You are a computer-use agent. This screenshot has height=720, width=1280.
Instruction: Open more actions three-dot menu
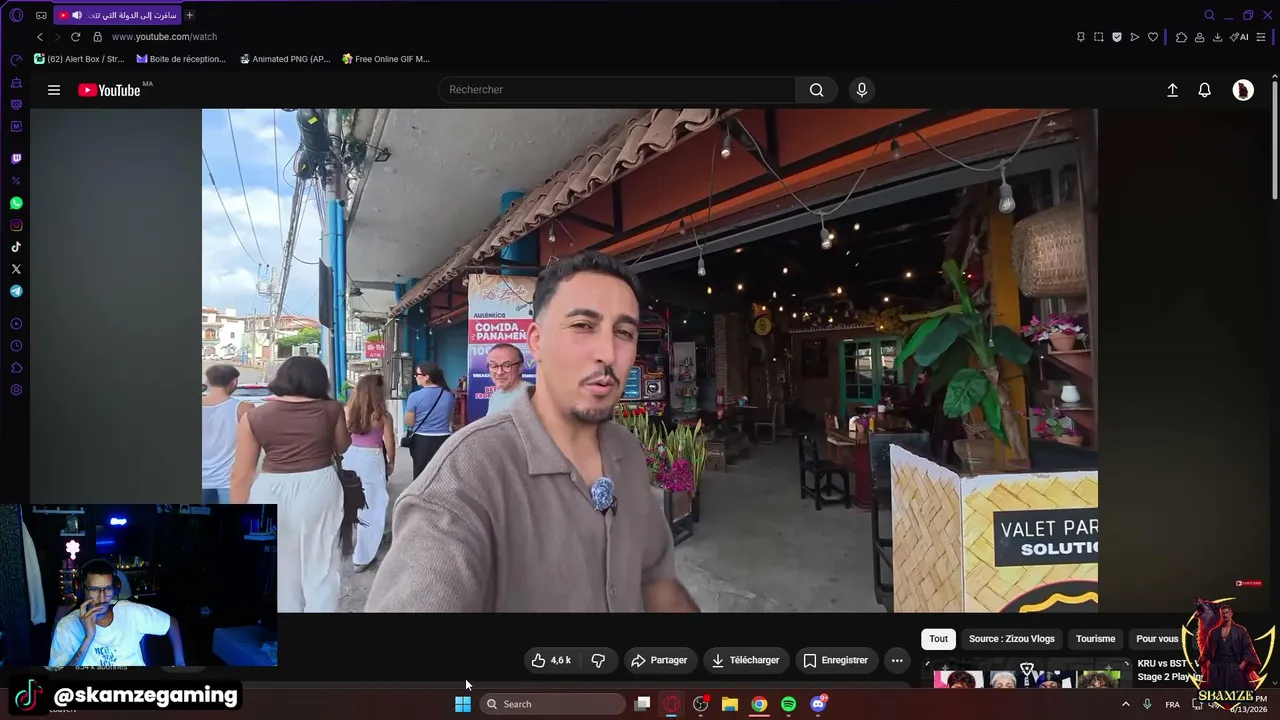point(897,660)
